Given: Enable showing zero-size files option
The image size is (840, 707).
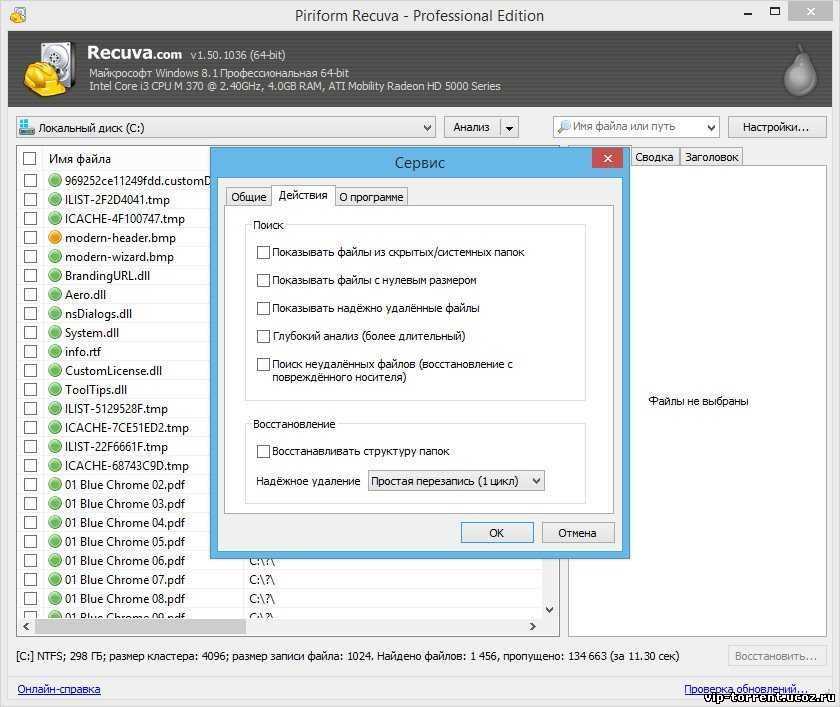Looking at the screenshot, I should pyautogui.click(x=263, y=280).
